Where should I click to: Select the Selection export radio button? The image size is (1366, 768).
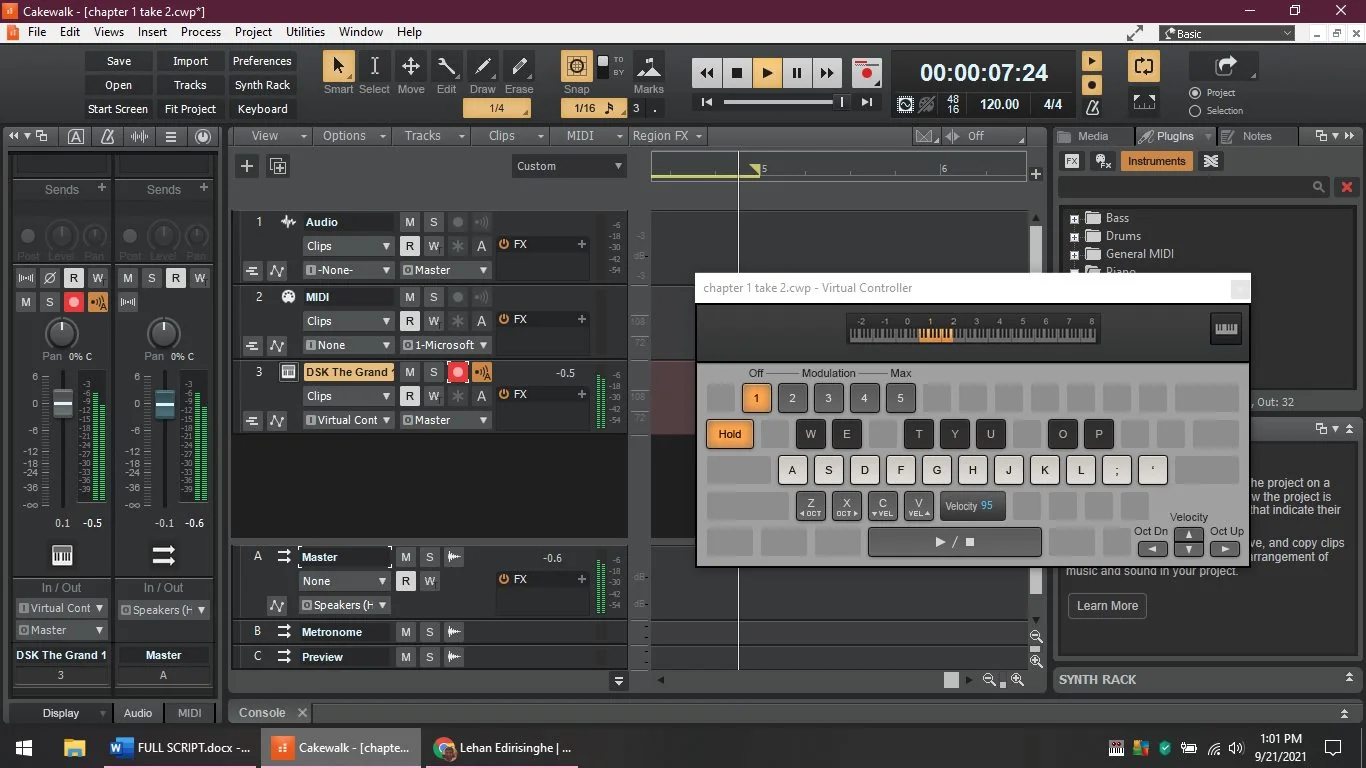tap(1195, 111)
